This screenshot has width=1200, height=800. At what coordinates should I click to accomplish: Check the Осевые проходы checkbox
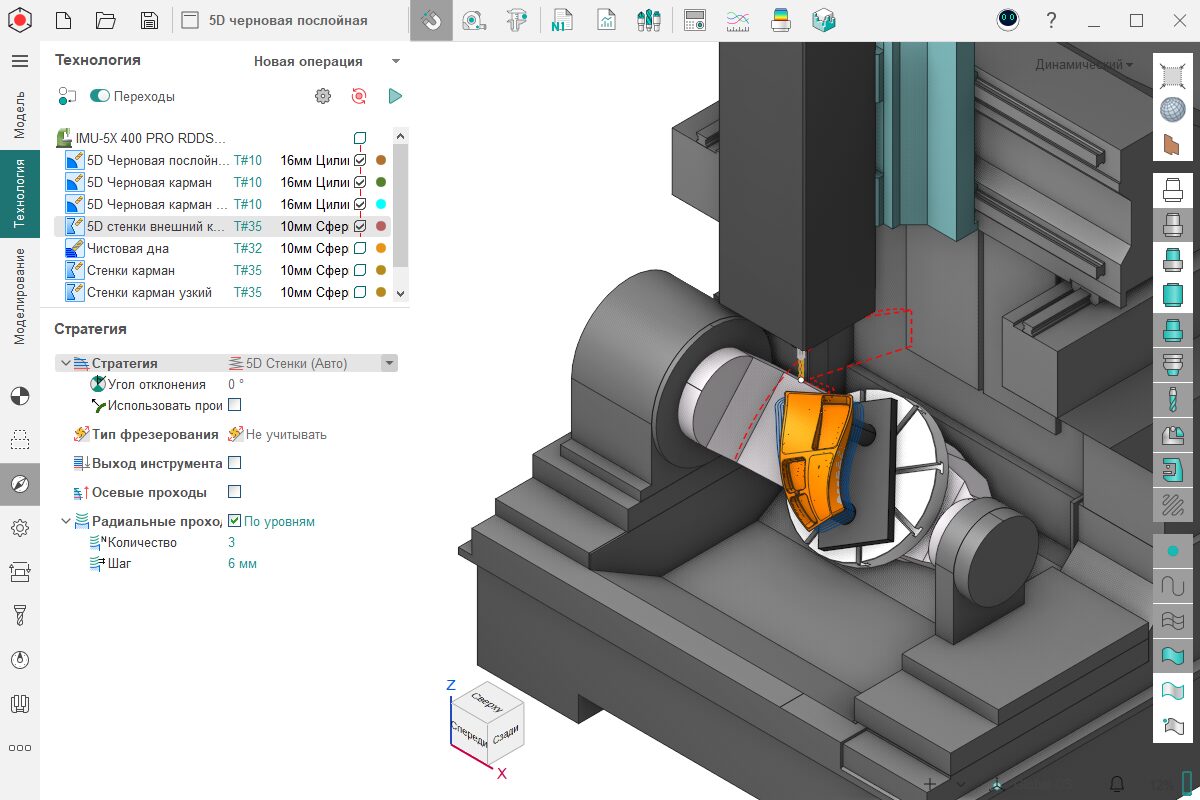point(234,492)
